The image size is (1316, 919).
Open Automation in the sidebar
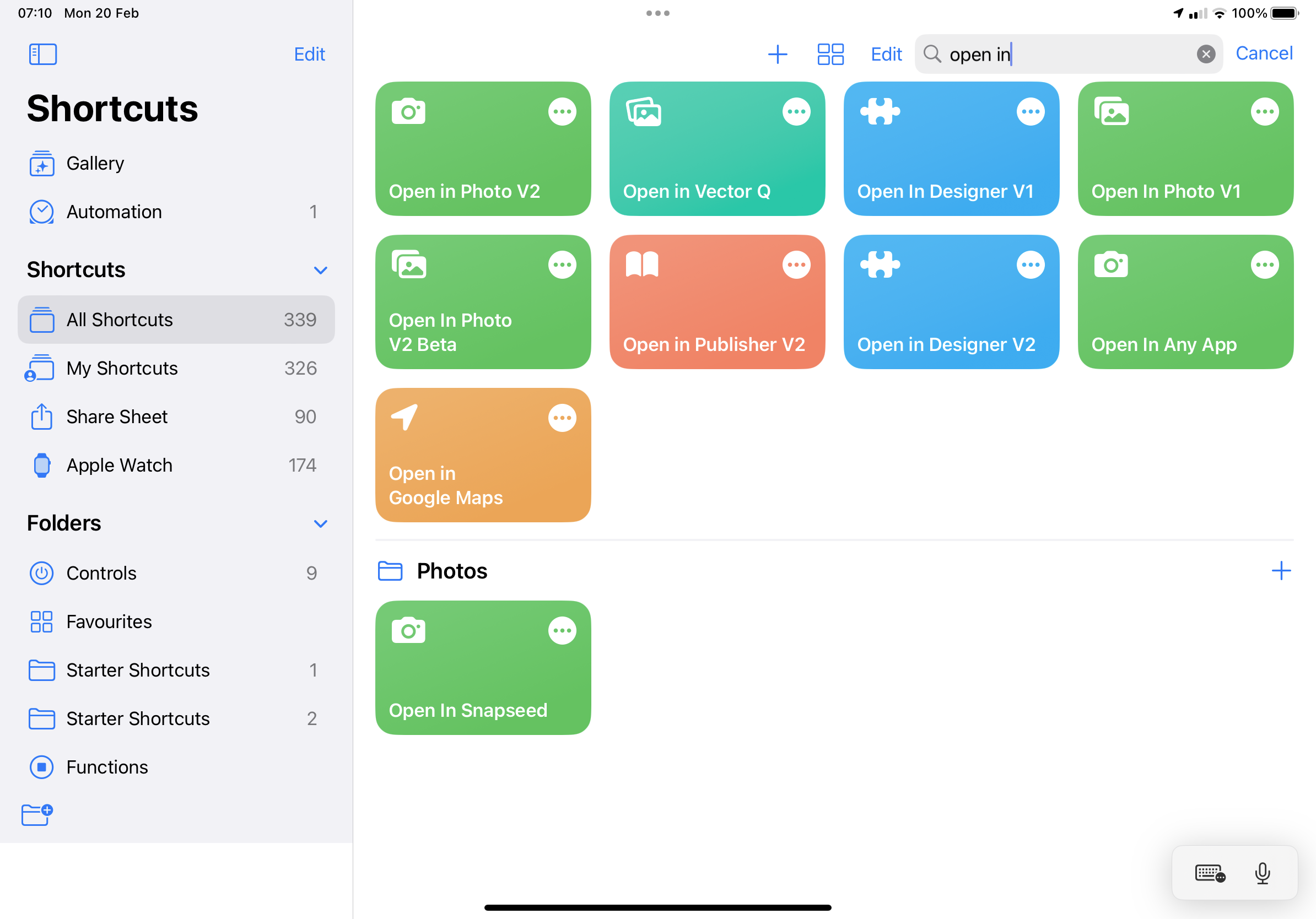pos(176,212)
